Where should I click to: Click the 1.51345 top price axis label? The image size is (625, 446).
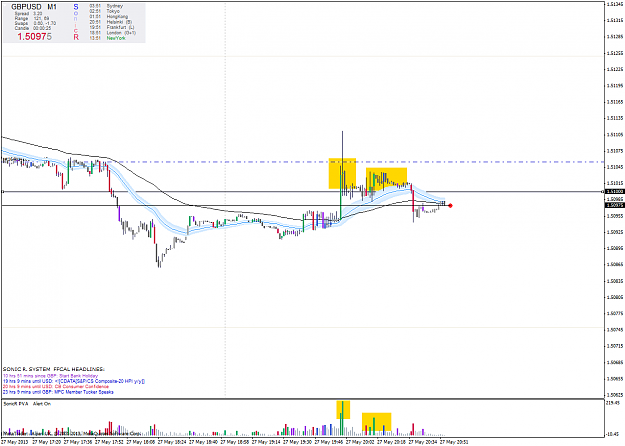(x=614, y=4)
